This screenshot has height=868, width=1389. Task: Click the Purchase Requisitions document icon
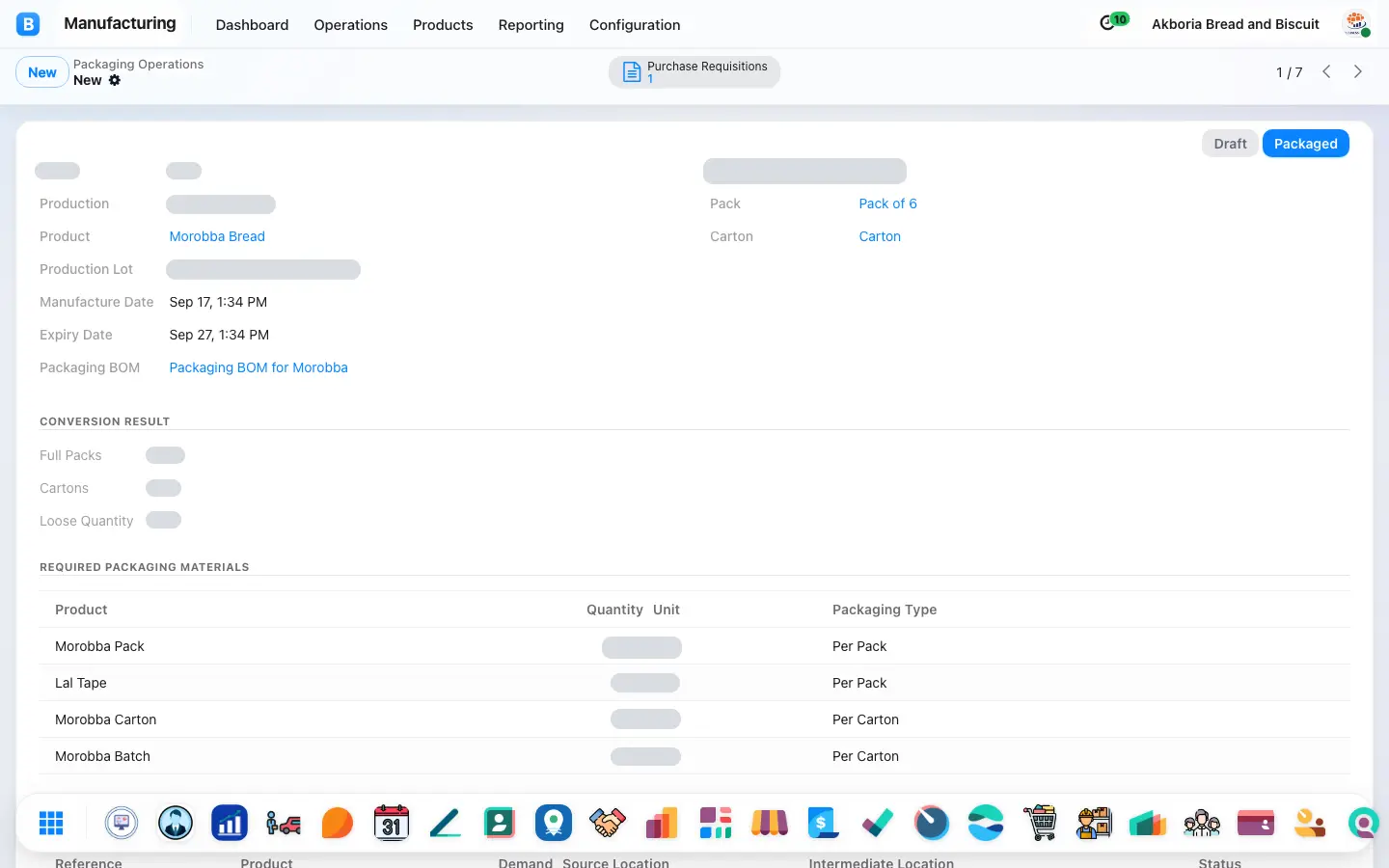[x=632, y=72]
